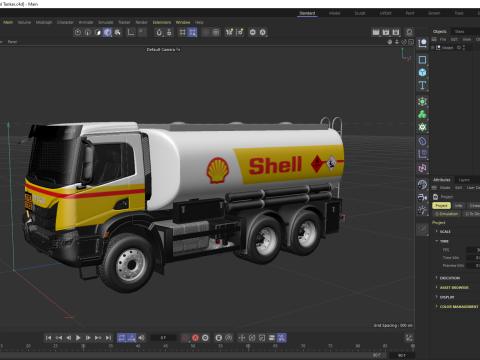Select the Null object icon in the side palette
480x360 pixels.
pos(422,43)
